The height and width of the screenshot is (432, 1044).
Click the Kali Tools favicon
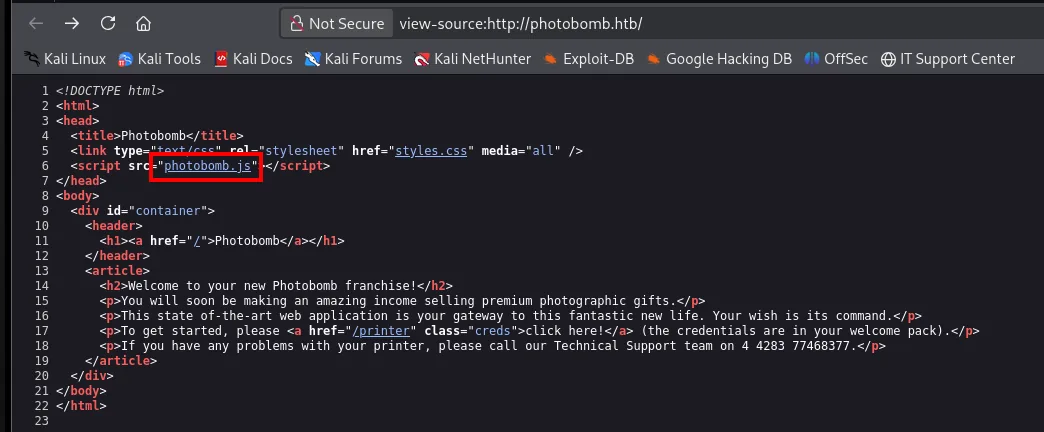click(125, 59)
